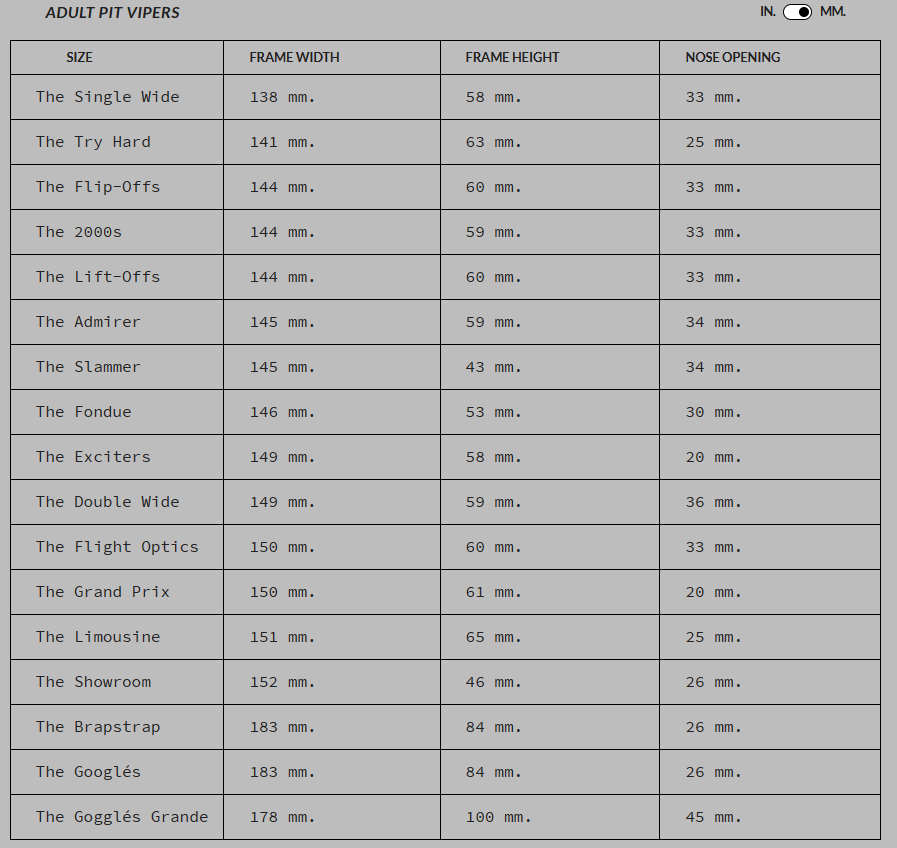Toggle the IN./MM. unit switch
Screen dimensions: 897x848
tap(797, 12)
